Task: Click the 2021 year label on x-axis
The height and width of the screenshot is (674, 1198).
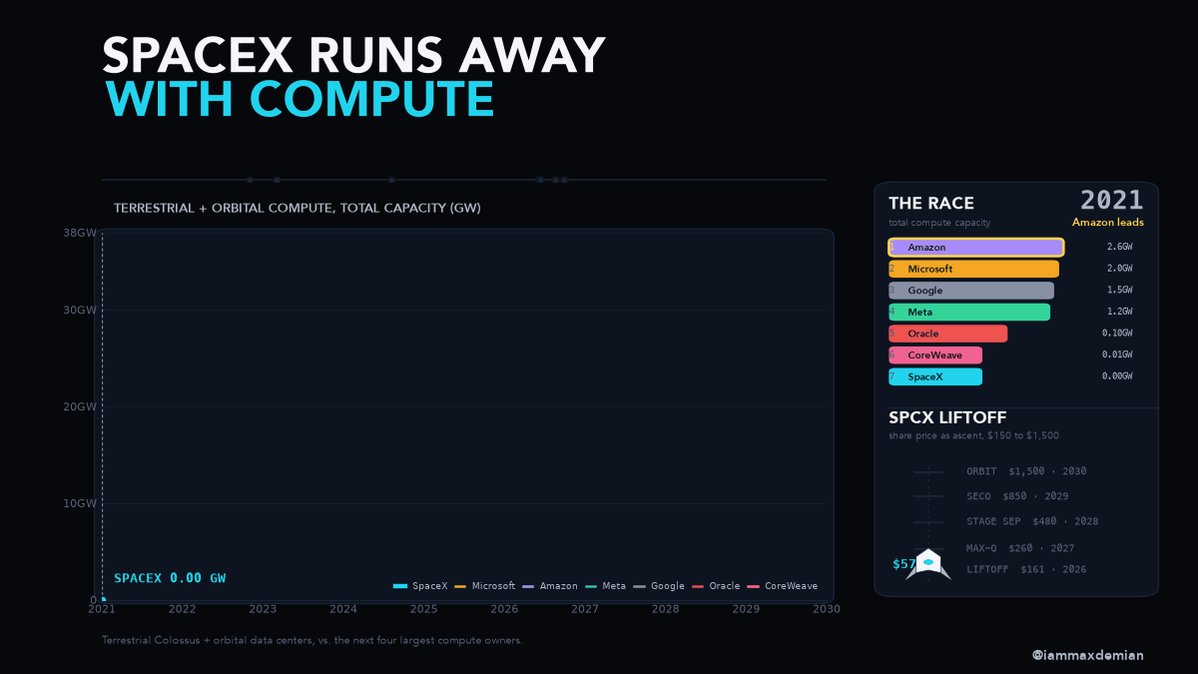Action: point(102,609)
